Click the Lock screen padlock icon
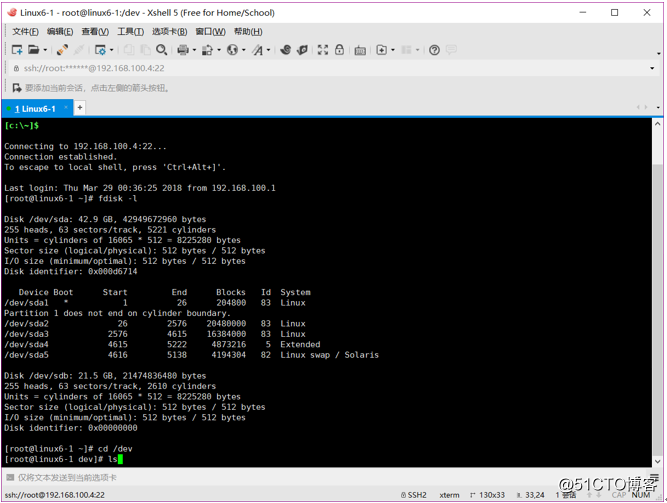This screenshot has width=667, height=503. [339, 49]
